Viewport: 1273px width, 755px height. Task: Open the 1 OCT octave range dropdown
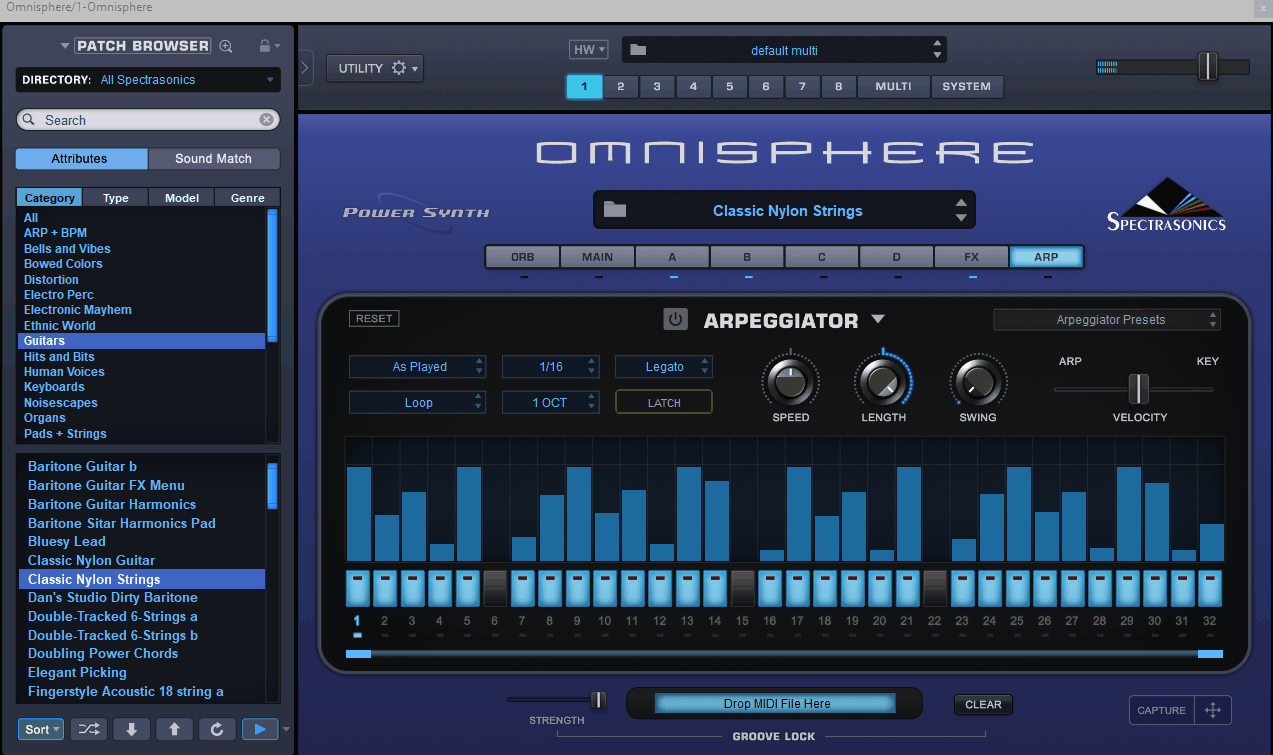[x=551, y=402]
